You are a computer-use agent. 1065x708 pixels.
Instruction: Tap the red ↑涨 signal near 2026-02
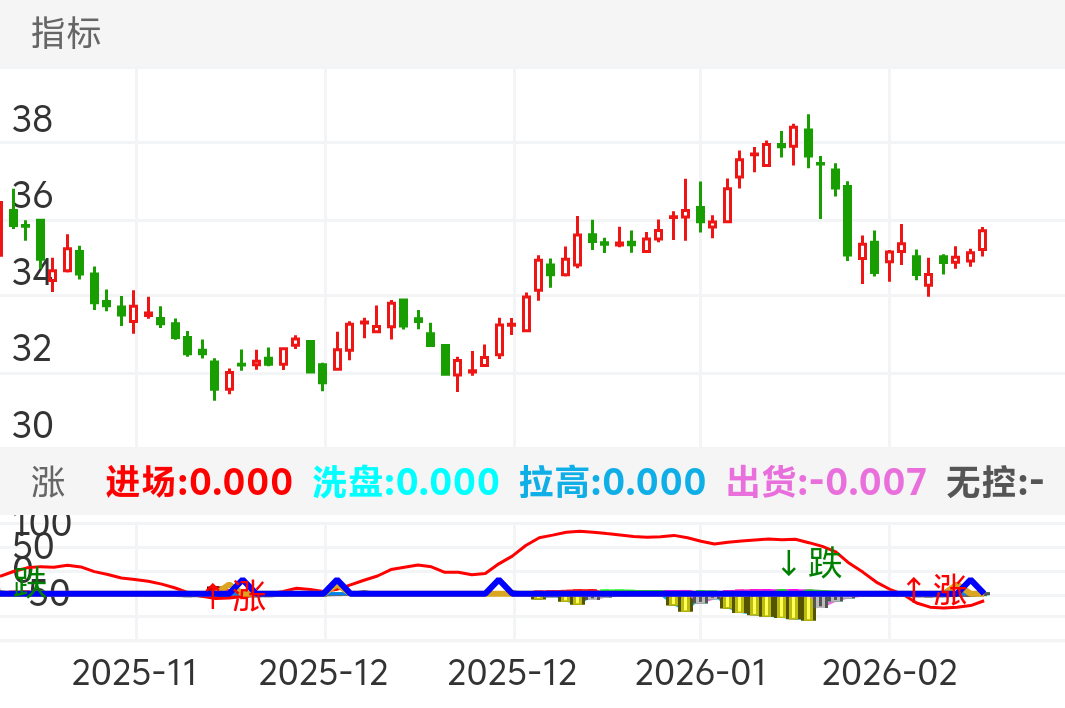tap(938, 588)
